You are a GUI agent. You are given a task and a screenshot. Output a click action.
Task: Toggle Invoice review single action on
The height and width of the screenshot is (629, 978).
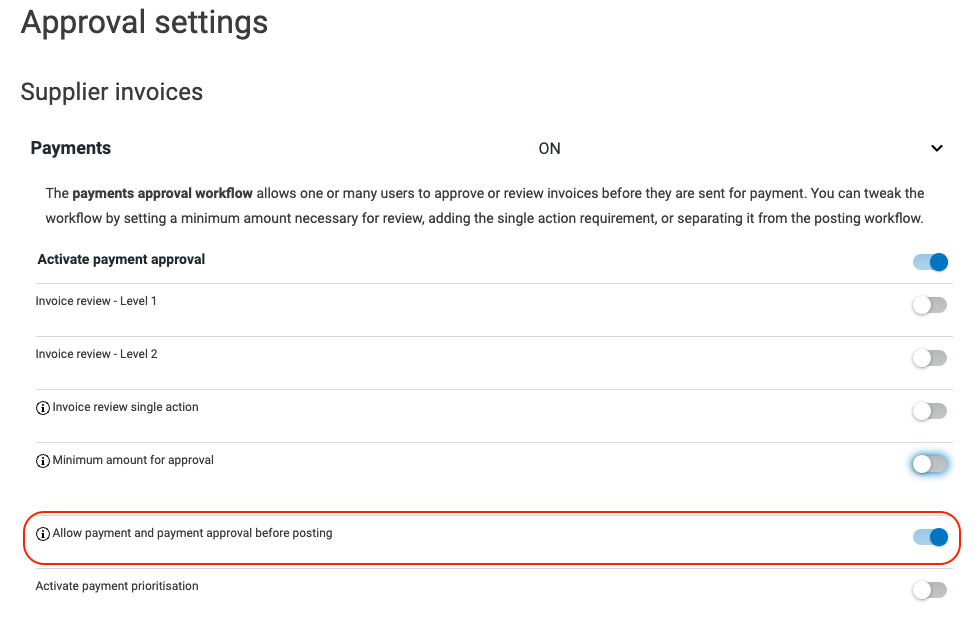pos(930,411)
